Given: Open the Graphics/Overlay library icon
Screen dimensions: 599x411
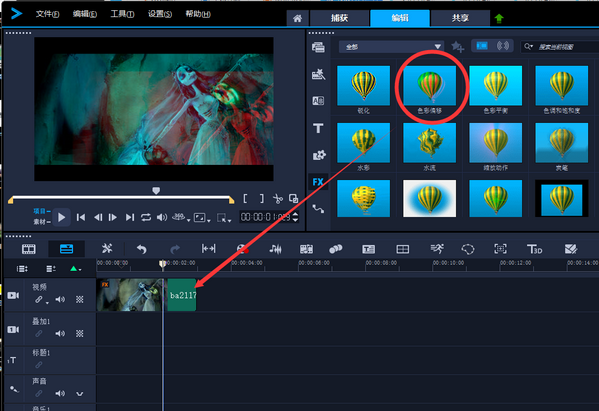Looking at the screenshot, I should [319, 155].
